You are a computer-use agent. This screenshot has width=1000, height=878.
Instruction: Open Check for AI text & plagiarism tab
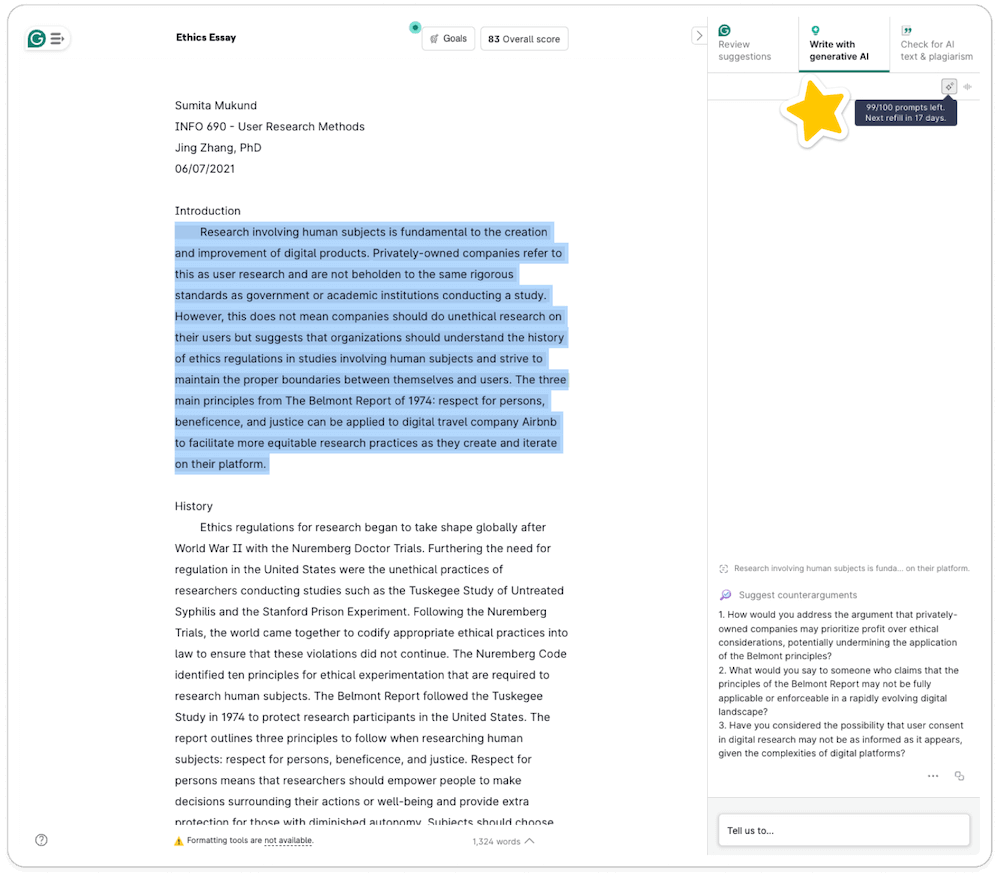(x=936, y=43)
